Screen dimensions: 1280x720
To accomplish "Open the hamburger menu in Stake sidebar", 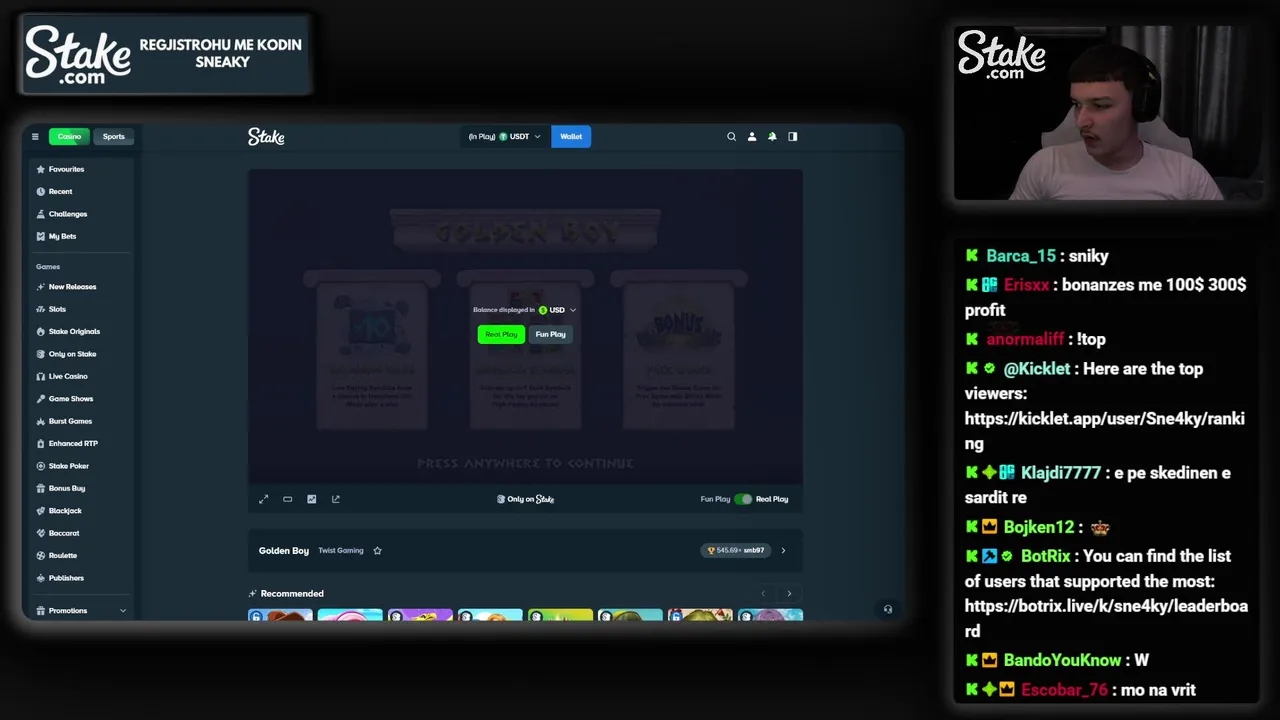I will click(35, 137).
